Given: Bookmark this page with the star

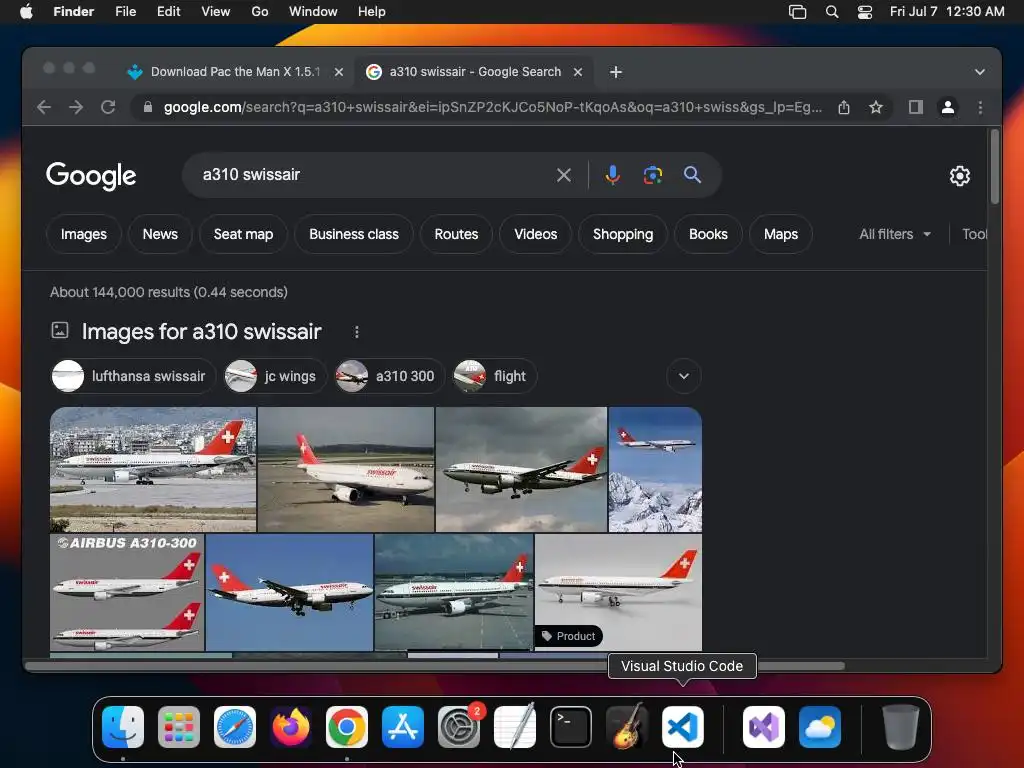Looking at the screenshot, I should [x=876, y=107].
